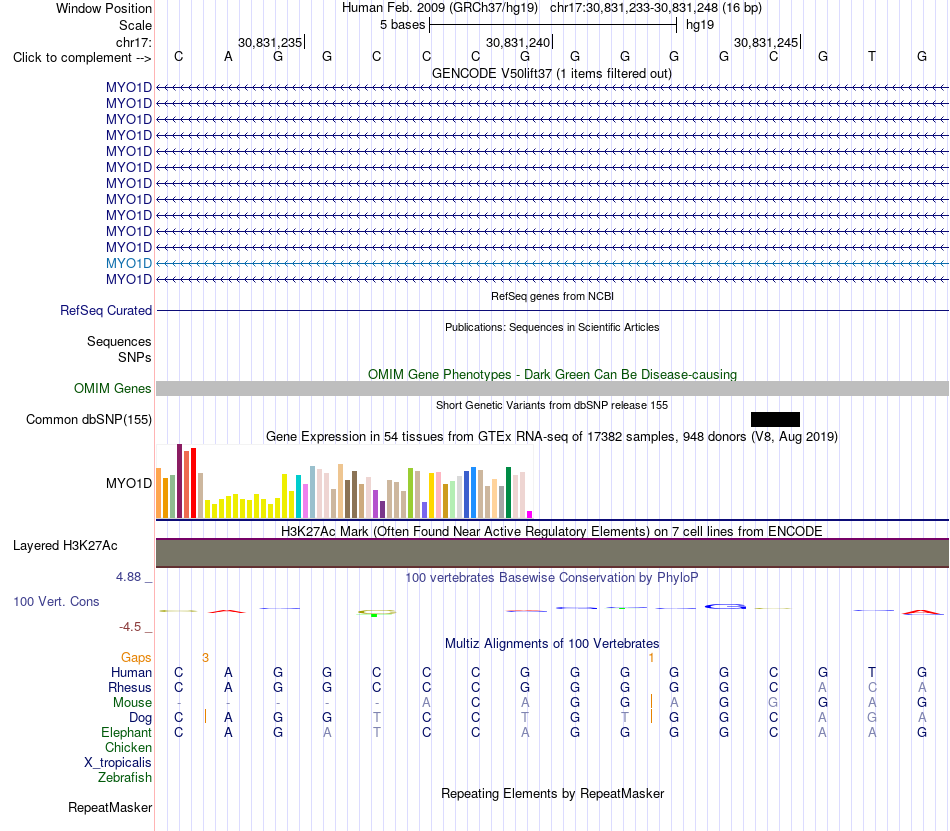Click the gray H3K27Ac signal band
The height and width of the screenshot is (831, 950).
click(552, 553)
